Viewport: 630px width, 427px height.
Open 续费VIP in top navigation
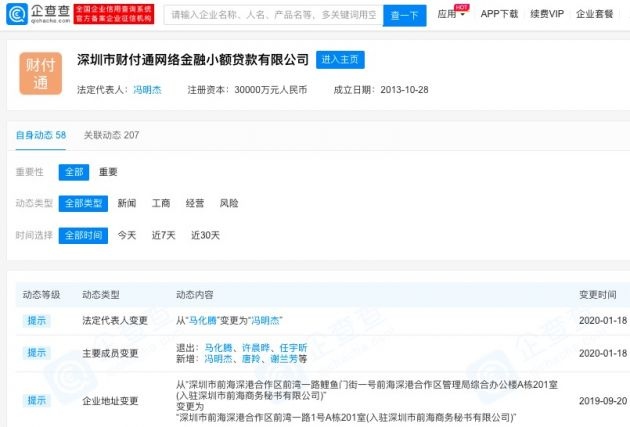[x=549, y=15]
